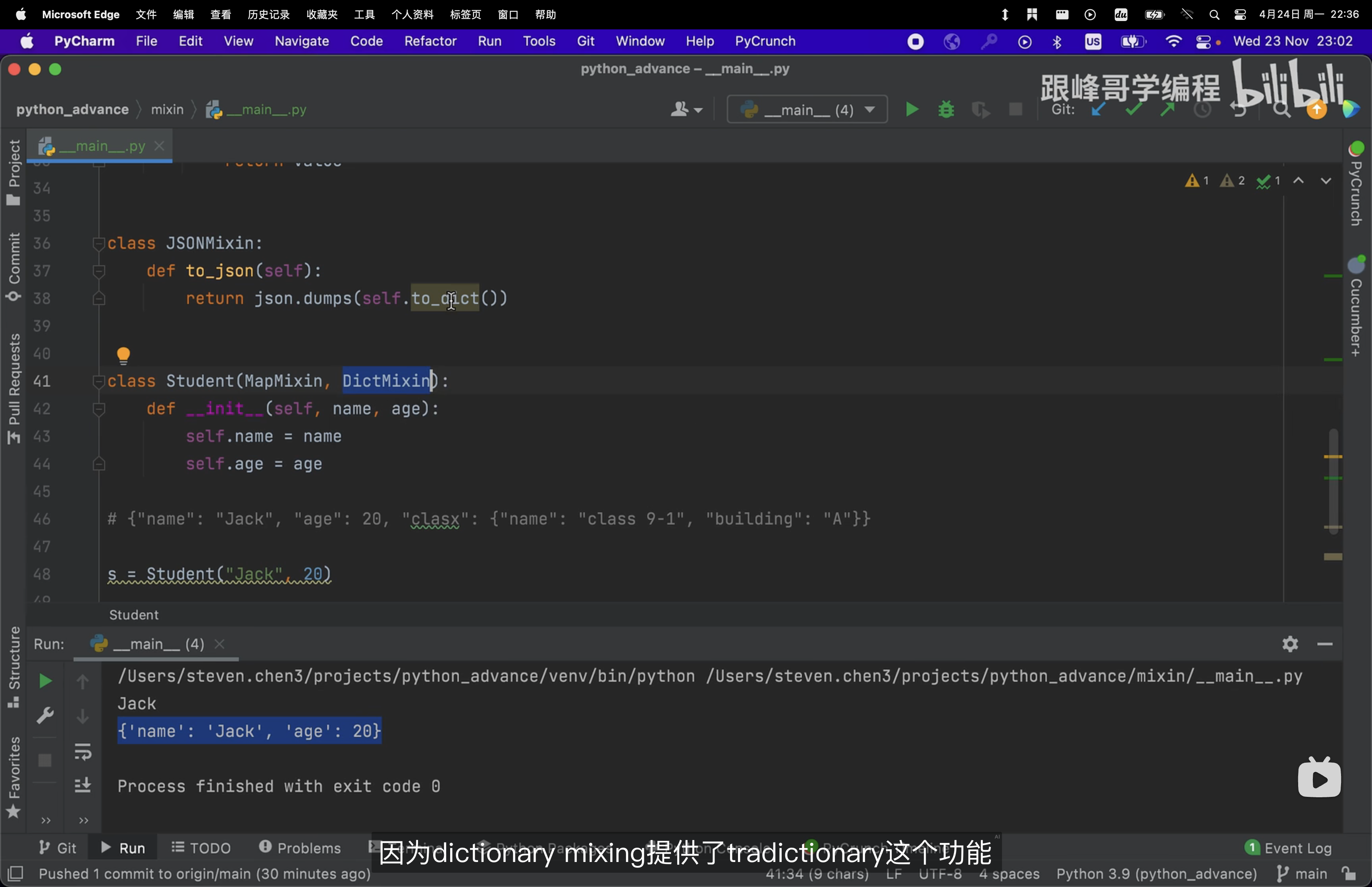This screenshot has height=887, width=1372.
Task: Change the LF line separator setting
Action: tap(894, 874)
